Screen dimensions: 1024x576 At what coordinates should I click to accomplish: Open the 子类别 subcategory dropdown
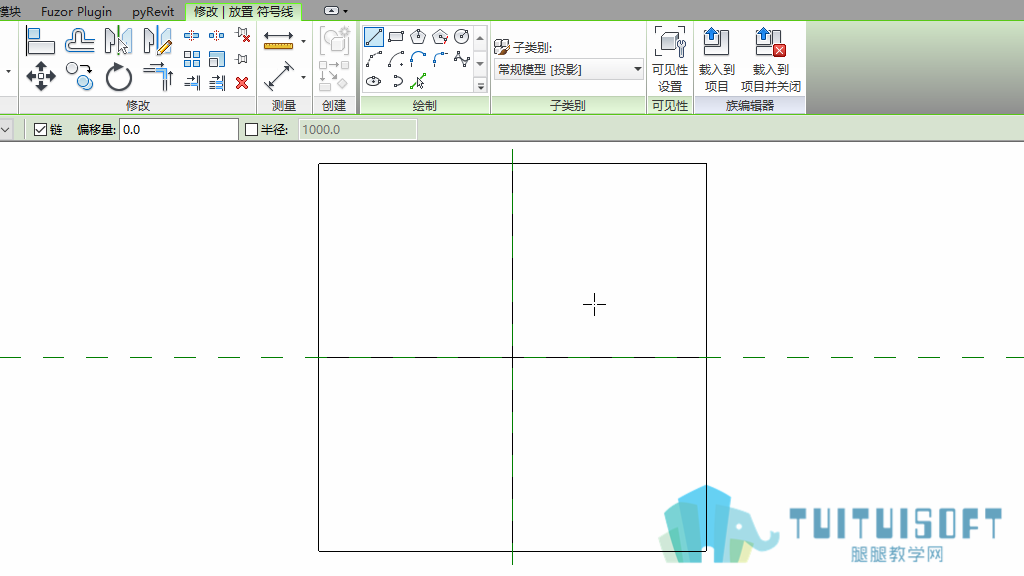tap(569, 69)
